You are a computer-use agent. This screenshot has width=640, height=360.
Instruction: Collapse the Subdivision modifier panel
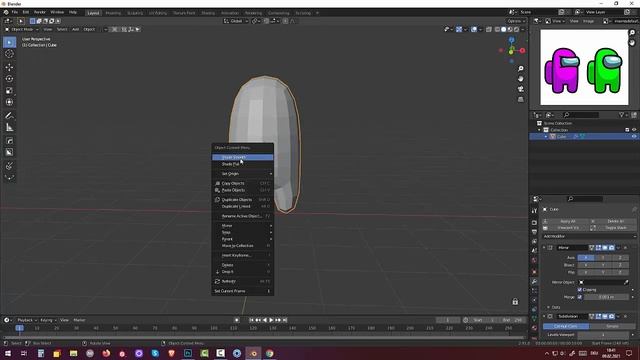click(544, 316)
